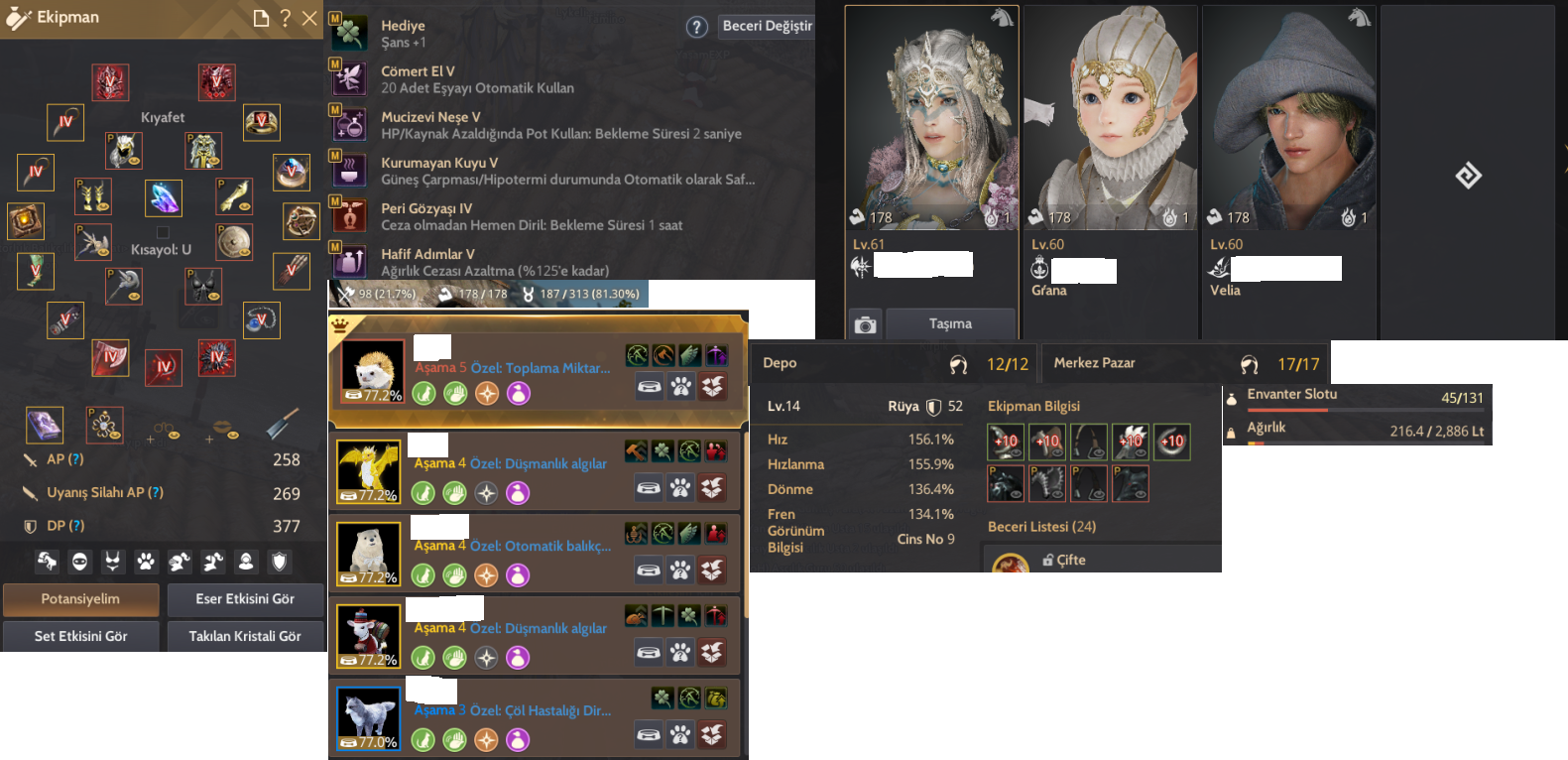The image size is (1568, 760).
Task: Click the camera icon under the Lv.61 character
Action: (865, 324)
